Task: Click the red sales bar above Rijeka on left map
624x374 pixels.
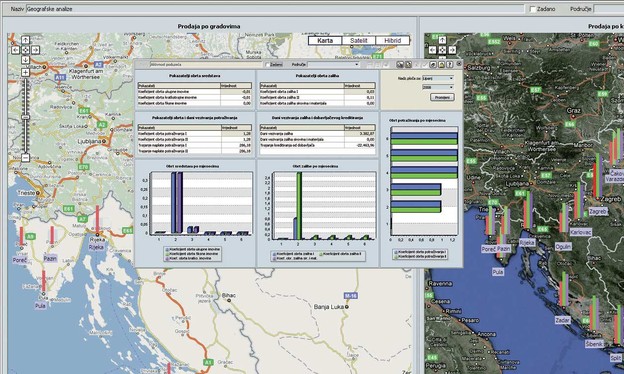Action: coord(97,219)
